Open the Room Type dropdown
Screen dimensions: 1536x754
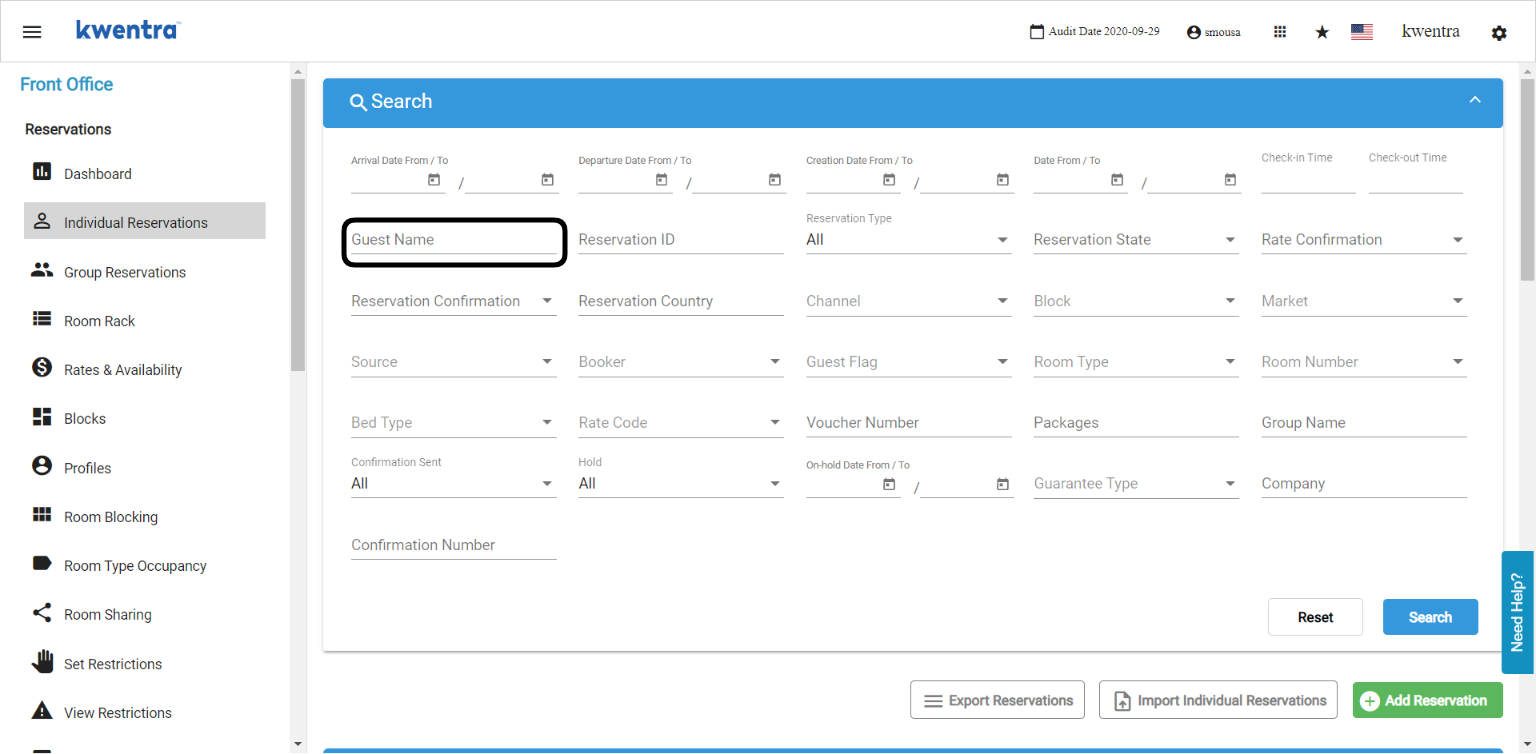click(x=1136, y=362)
